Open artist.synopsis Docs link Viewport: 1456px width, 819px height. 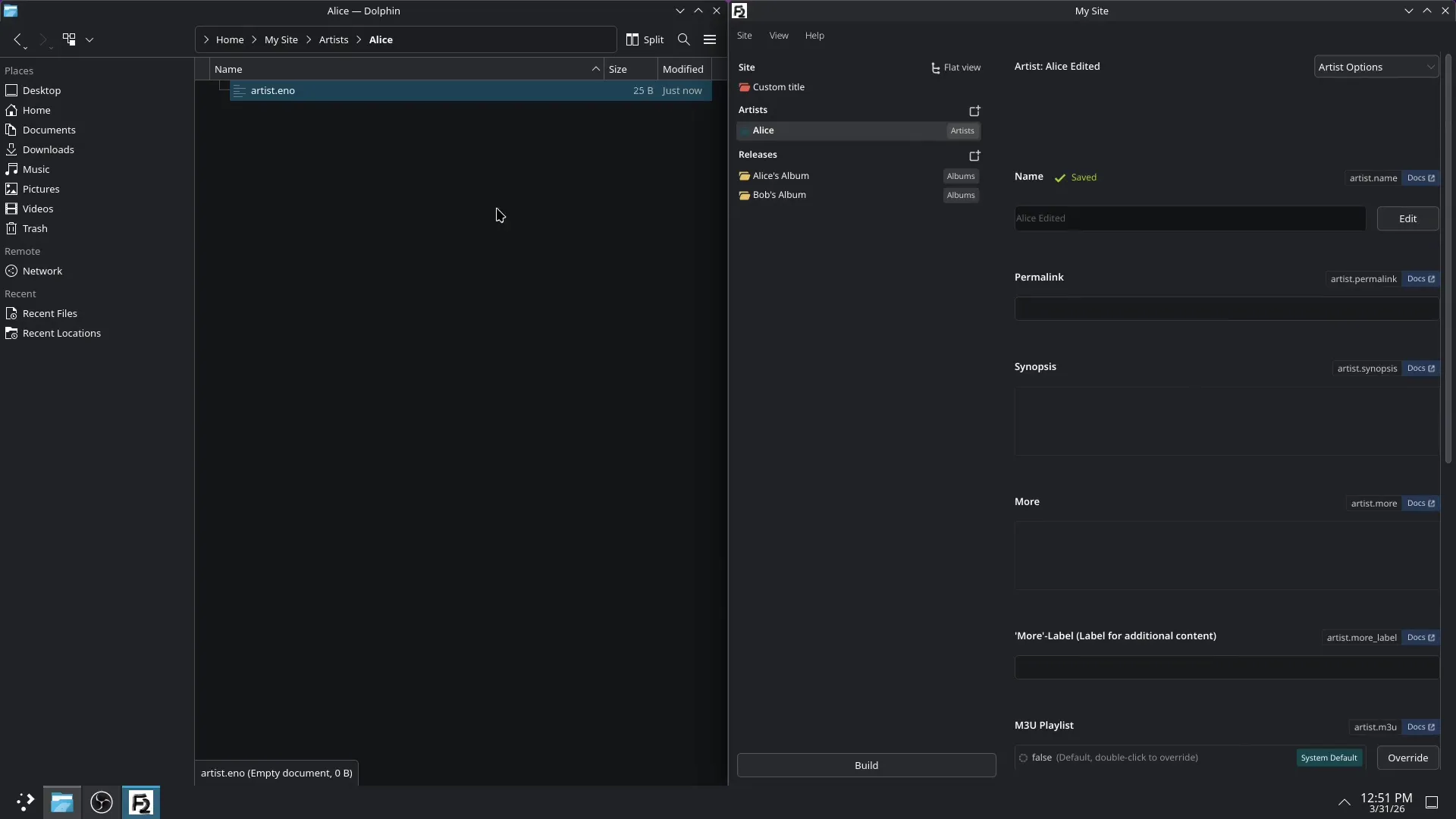(1420, 369)
